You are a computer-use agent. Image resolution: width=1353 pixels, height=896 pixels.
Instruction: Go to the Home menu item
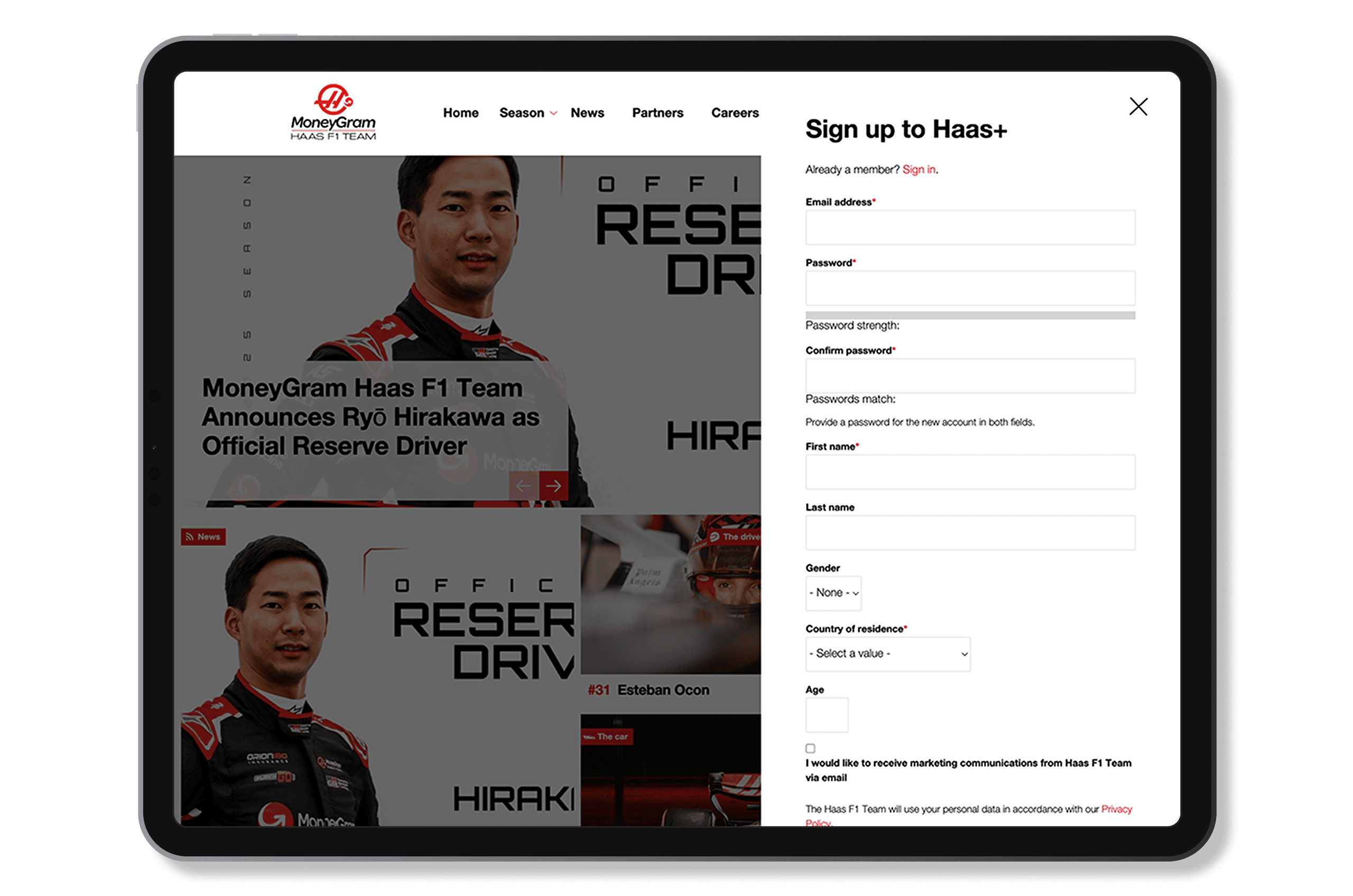click(x=461, y=113)
